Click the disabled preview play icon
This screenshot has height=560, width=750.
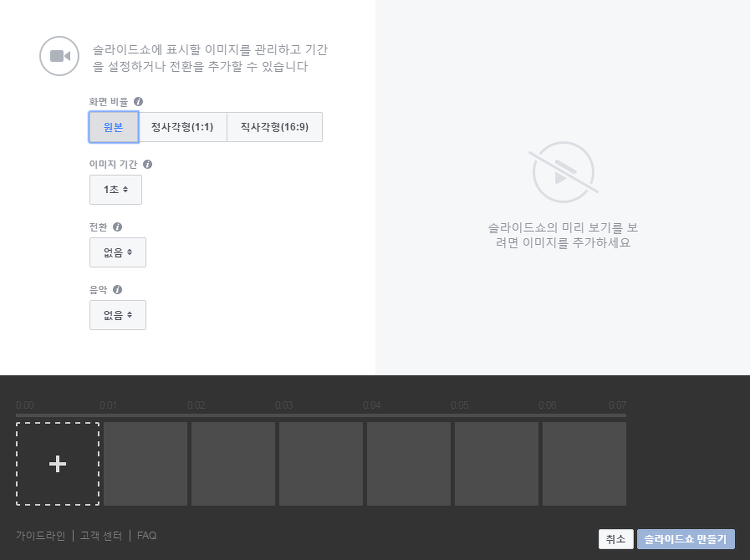point(563,172)
